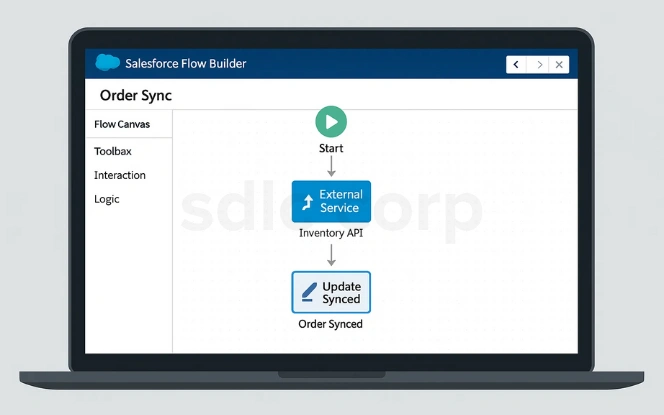Click the green Start play icon
The height and width of the screenshot is (415, 664).
(331, 122)
